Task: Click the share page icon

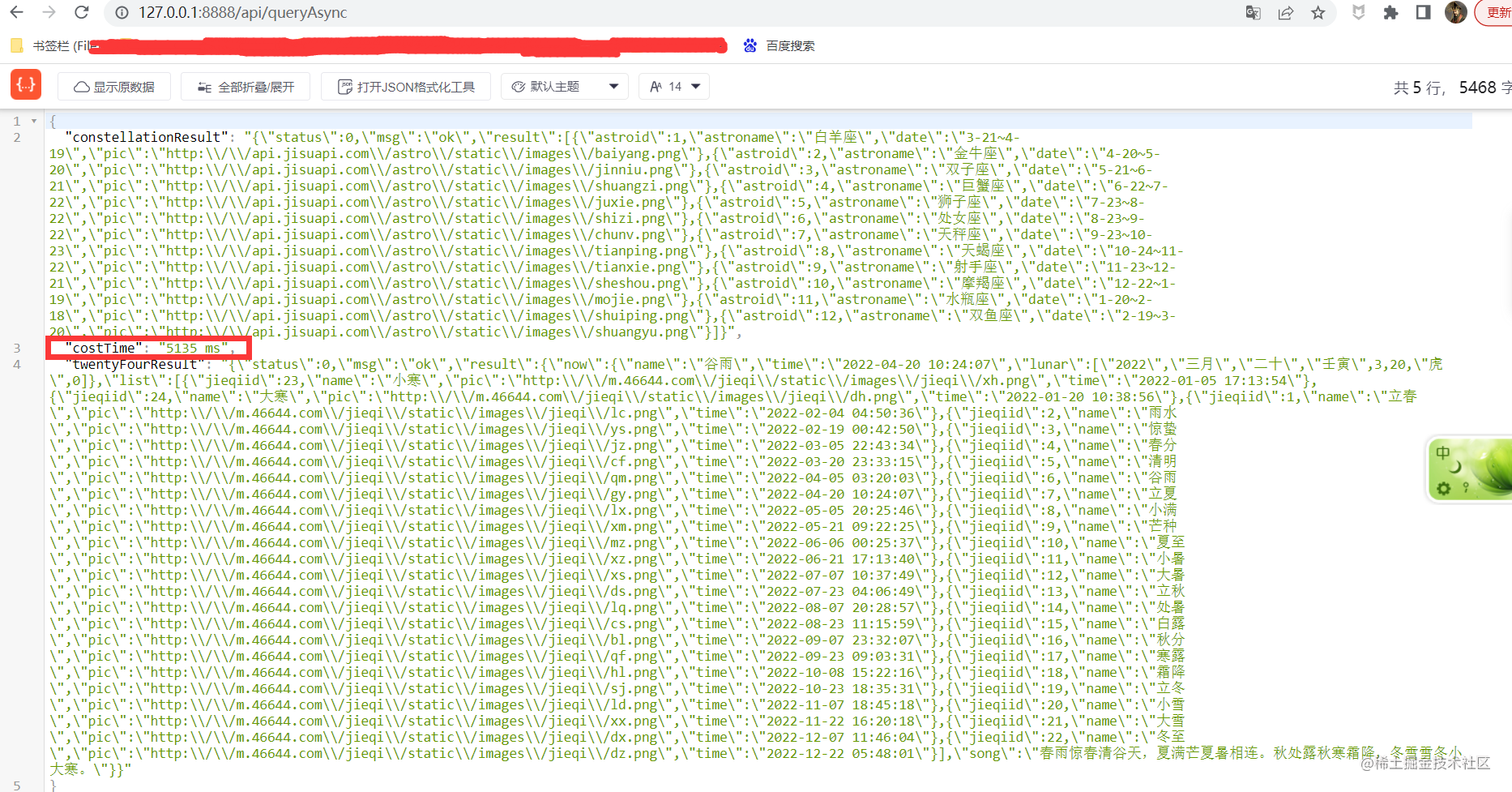Action: [x=1286, y=13]
